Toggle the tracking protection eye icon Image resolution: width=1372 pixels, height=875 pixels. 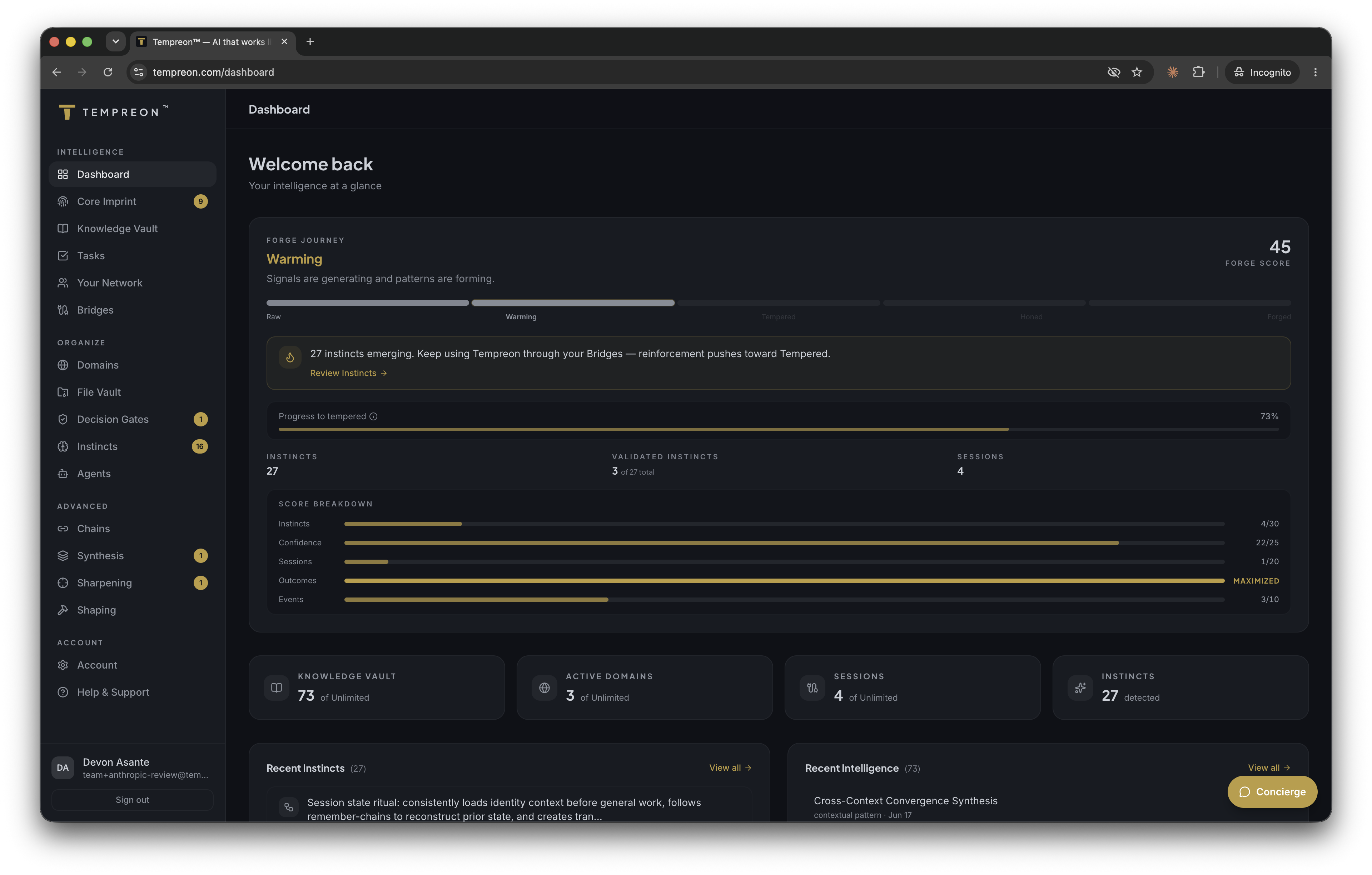[1113, 72]
